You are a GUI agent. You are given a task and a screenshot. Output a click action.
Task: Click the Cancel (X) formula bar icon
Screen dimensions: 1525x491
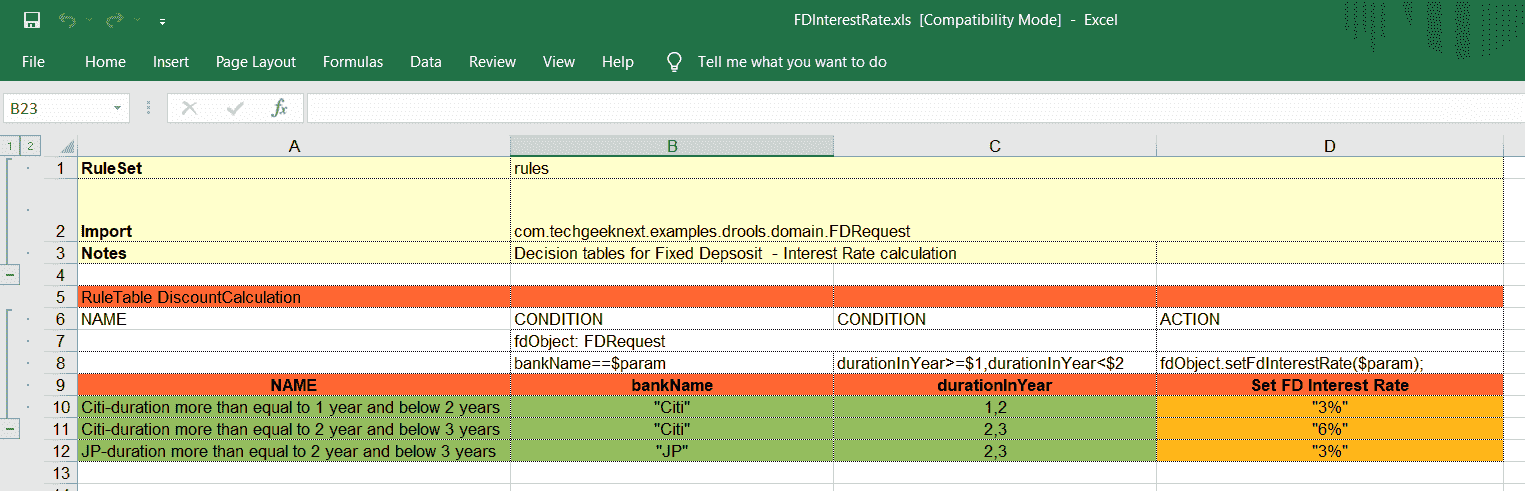coord(189,108)
